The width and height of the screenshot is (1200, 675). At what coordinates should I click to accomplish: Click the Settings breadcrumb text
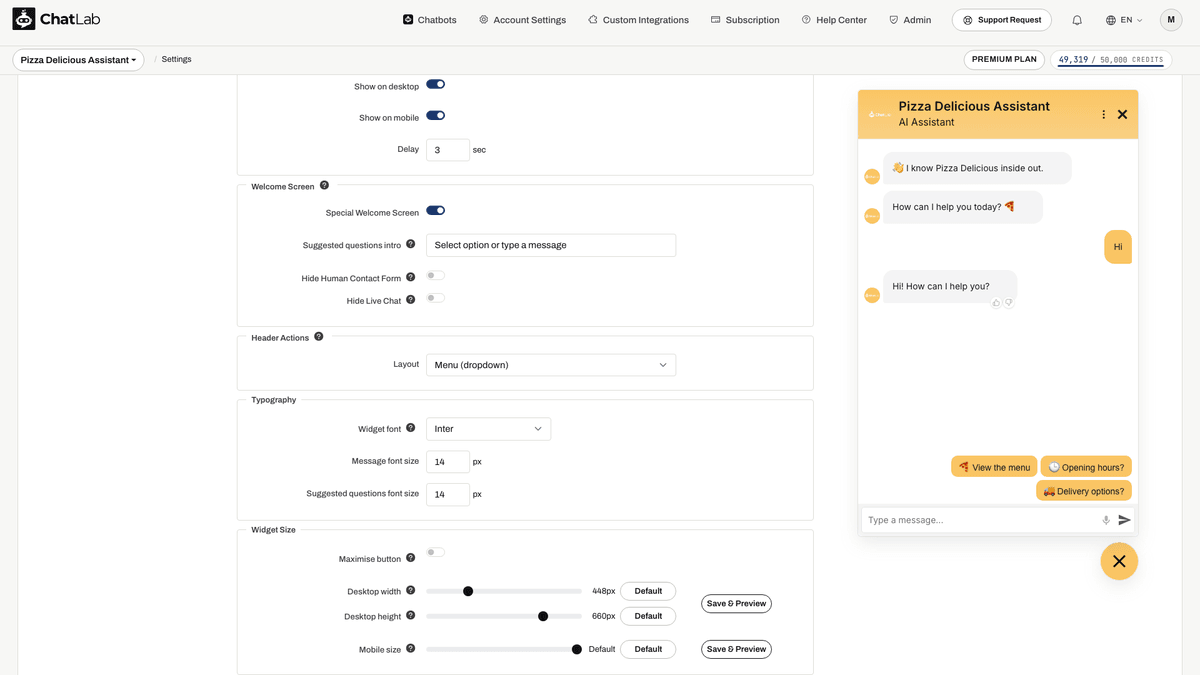176,60
